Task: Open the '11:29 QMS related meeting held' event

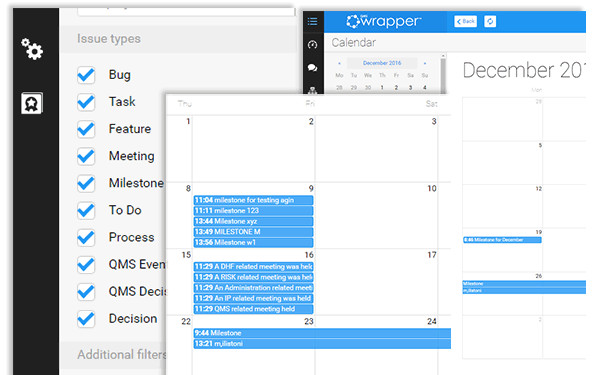Action: tap(253, 309)
